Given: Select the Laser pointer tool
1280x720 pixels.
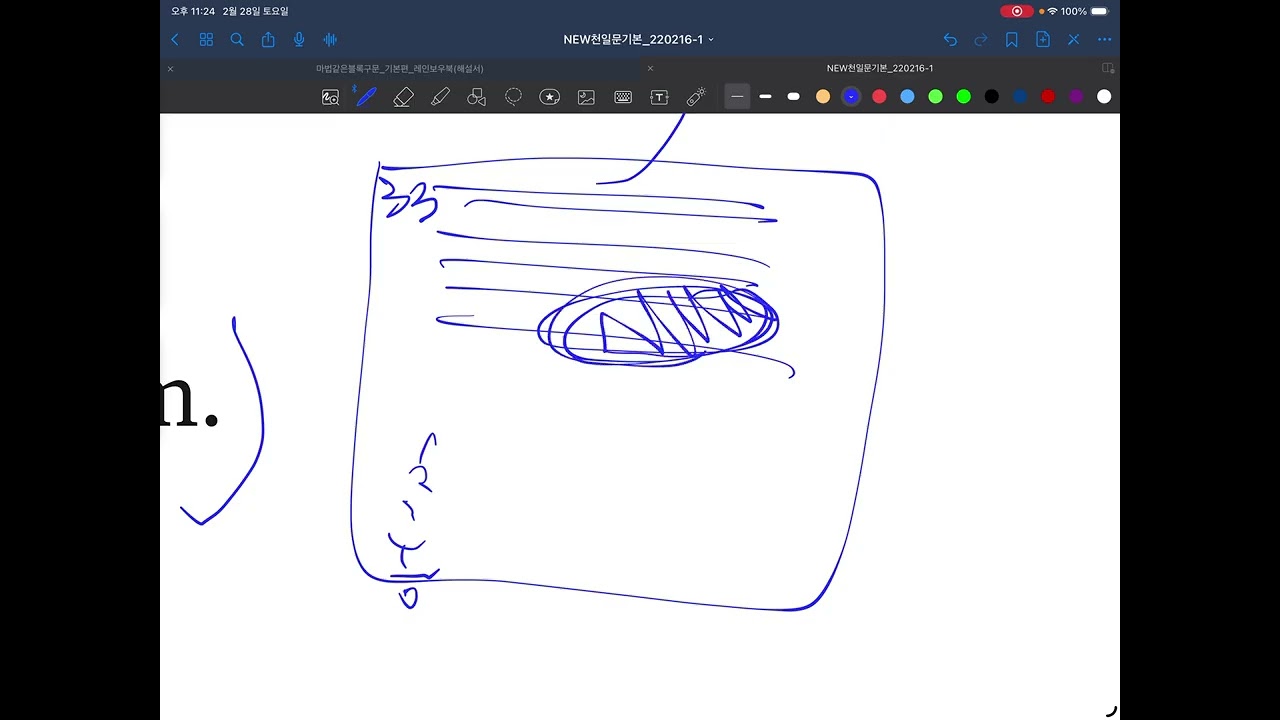Looking at the screenshot, I should 696,97.
